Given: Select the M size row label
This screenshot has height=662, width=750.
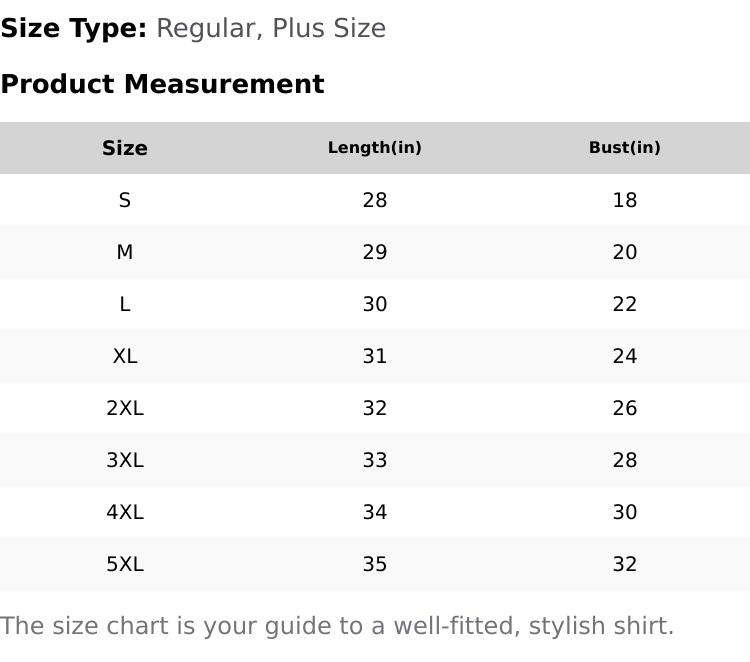Looking at the screenshot, I should (125, 252).
